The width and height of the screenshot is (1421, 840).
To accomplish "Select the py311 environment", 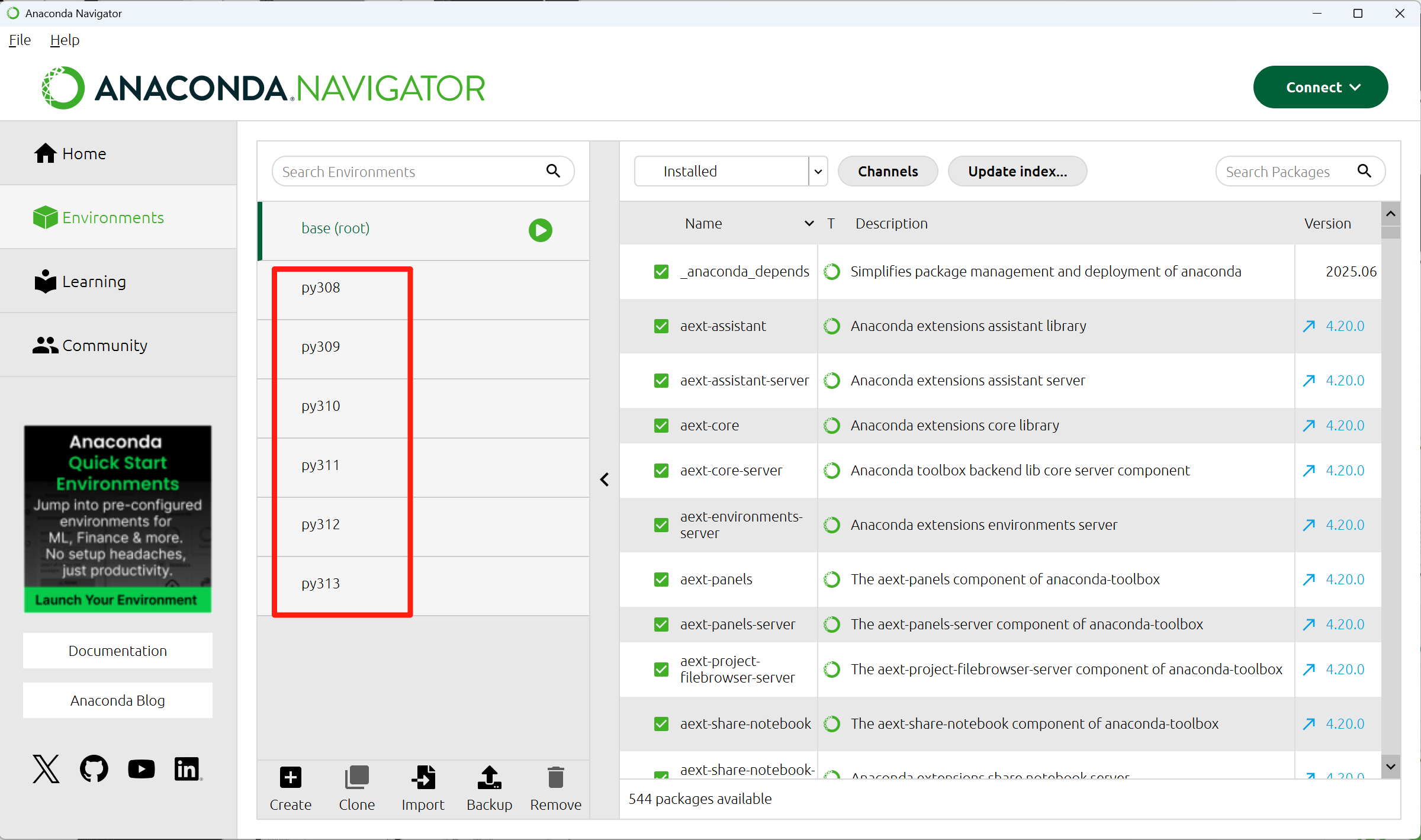I will [x=424, y=468].
